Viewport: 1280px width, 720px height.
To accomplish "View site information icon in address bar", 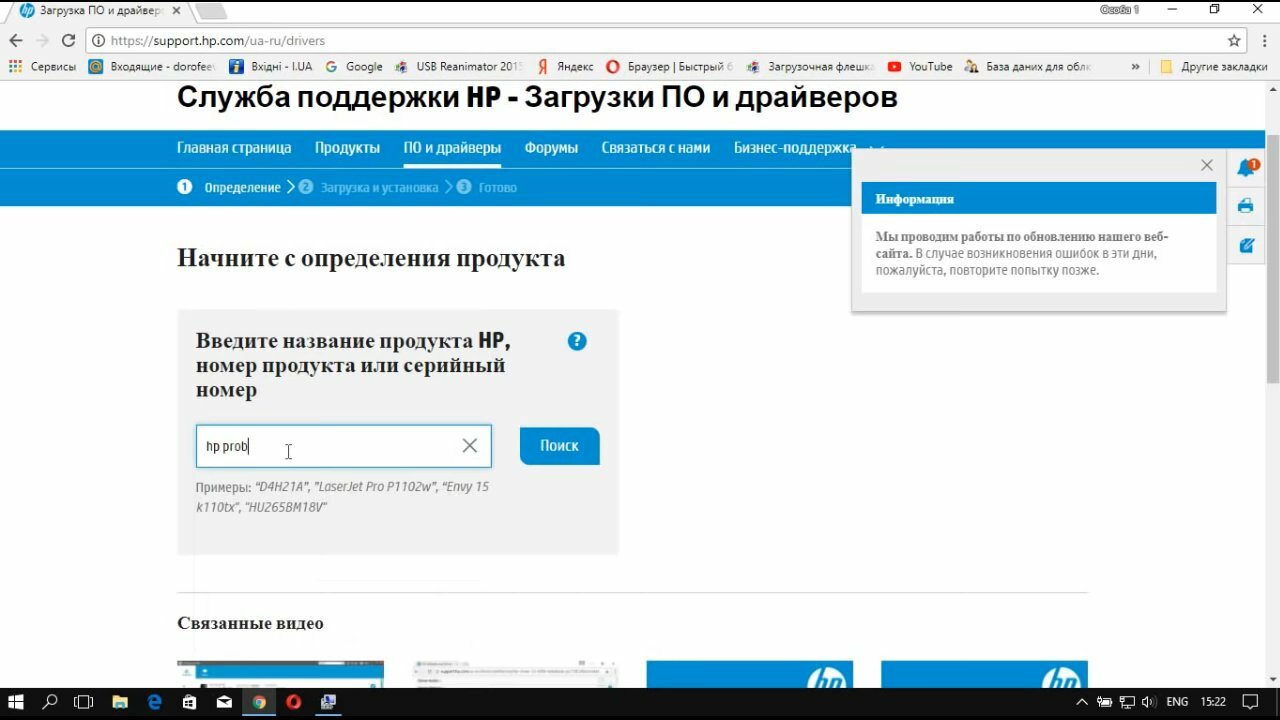I will pyautogui.click(x=97, y=41).
